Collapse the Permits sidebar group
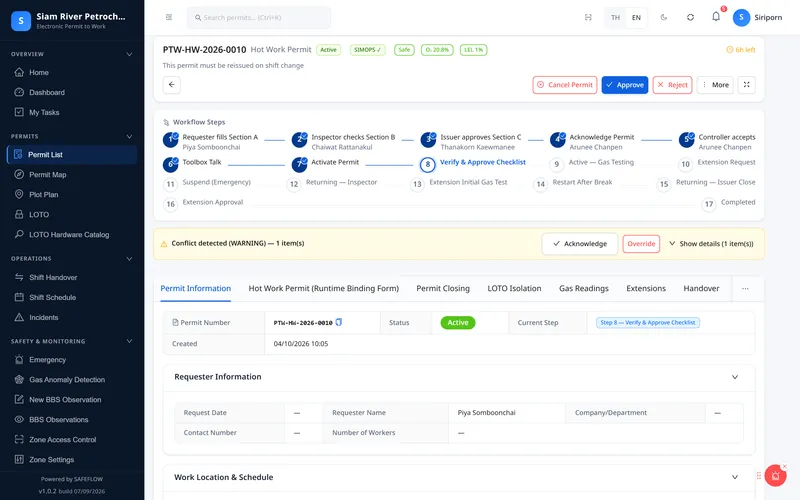The width and height of the screenshot is (800, 500). (x=129, y=137)
